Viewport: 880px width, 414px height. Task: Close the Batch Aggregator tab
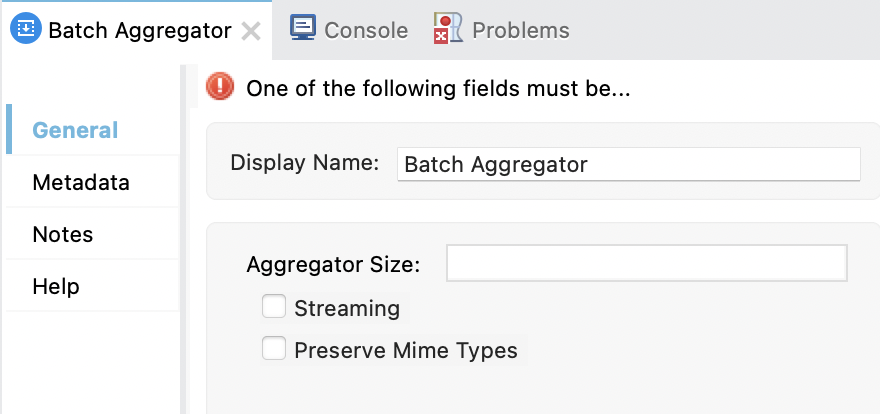click(x=252, y=31)
